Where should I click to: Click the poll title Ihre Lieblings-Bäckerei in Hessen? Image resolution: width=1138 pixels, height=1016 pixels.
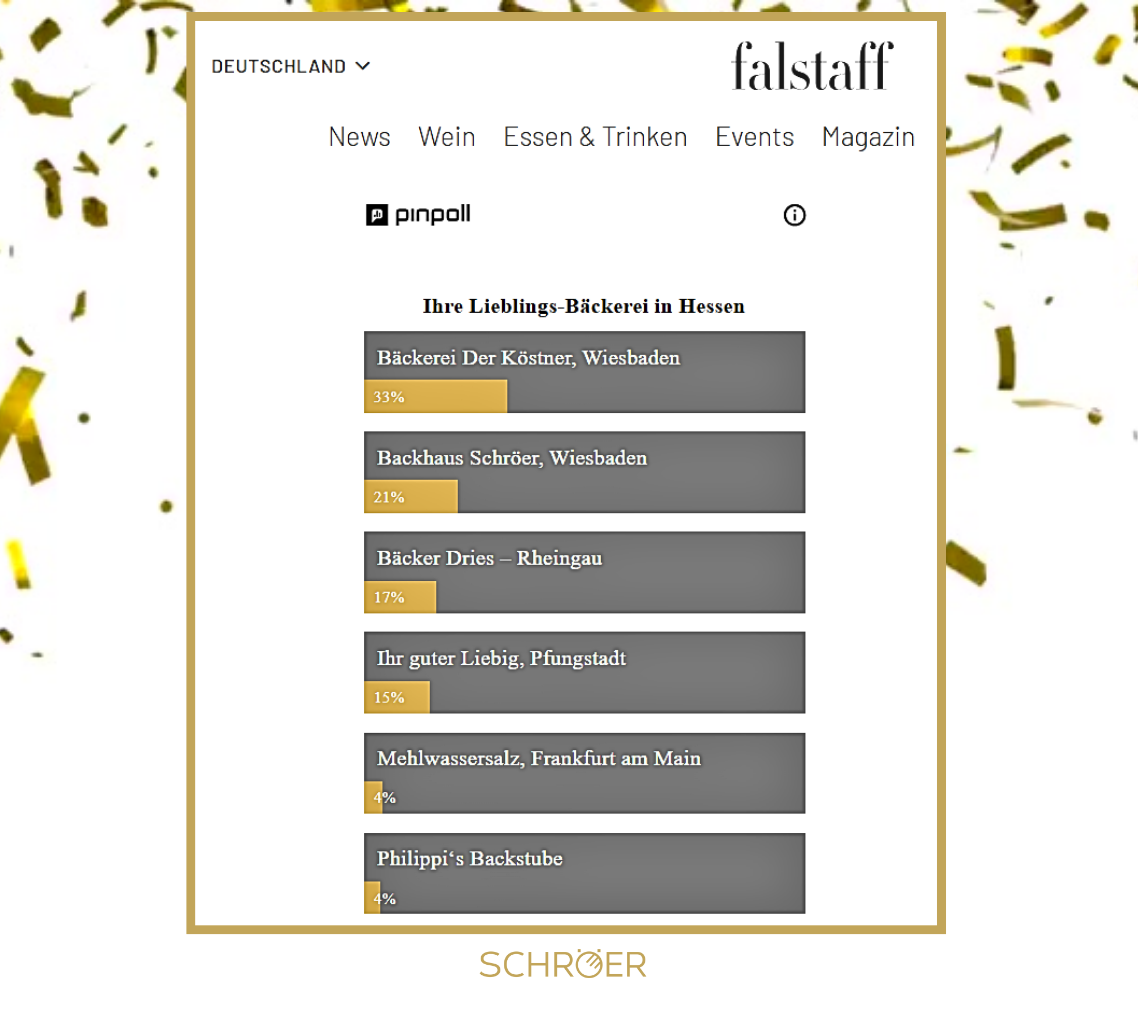[584, 306]
